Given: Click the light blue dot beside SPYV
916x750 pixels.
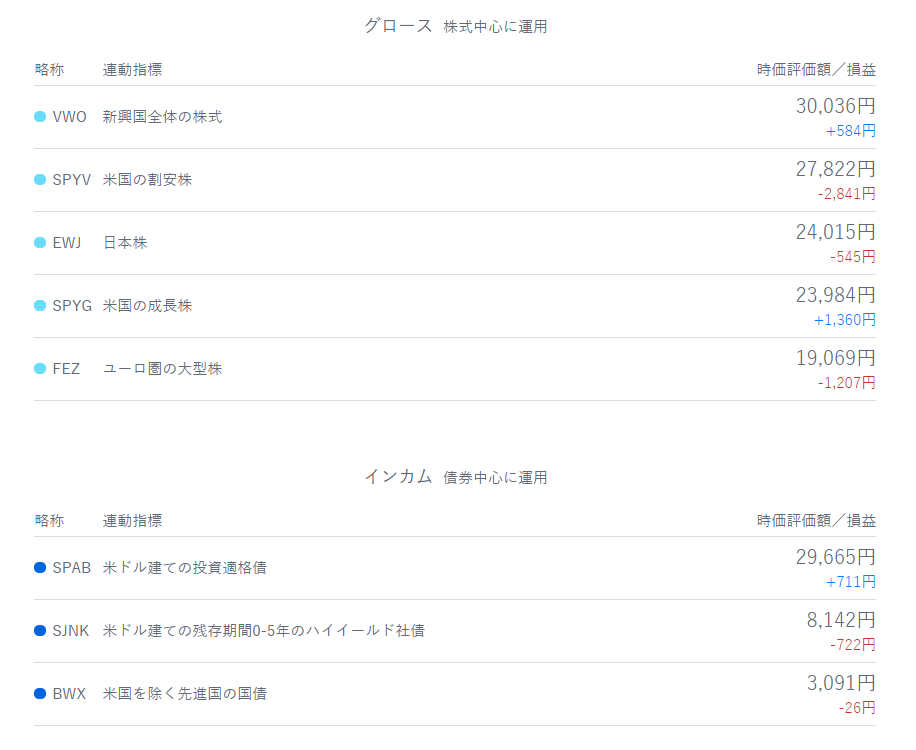Looking at the screenshot, I should (x=40, y=180).
